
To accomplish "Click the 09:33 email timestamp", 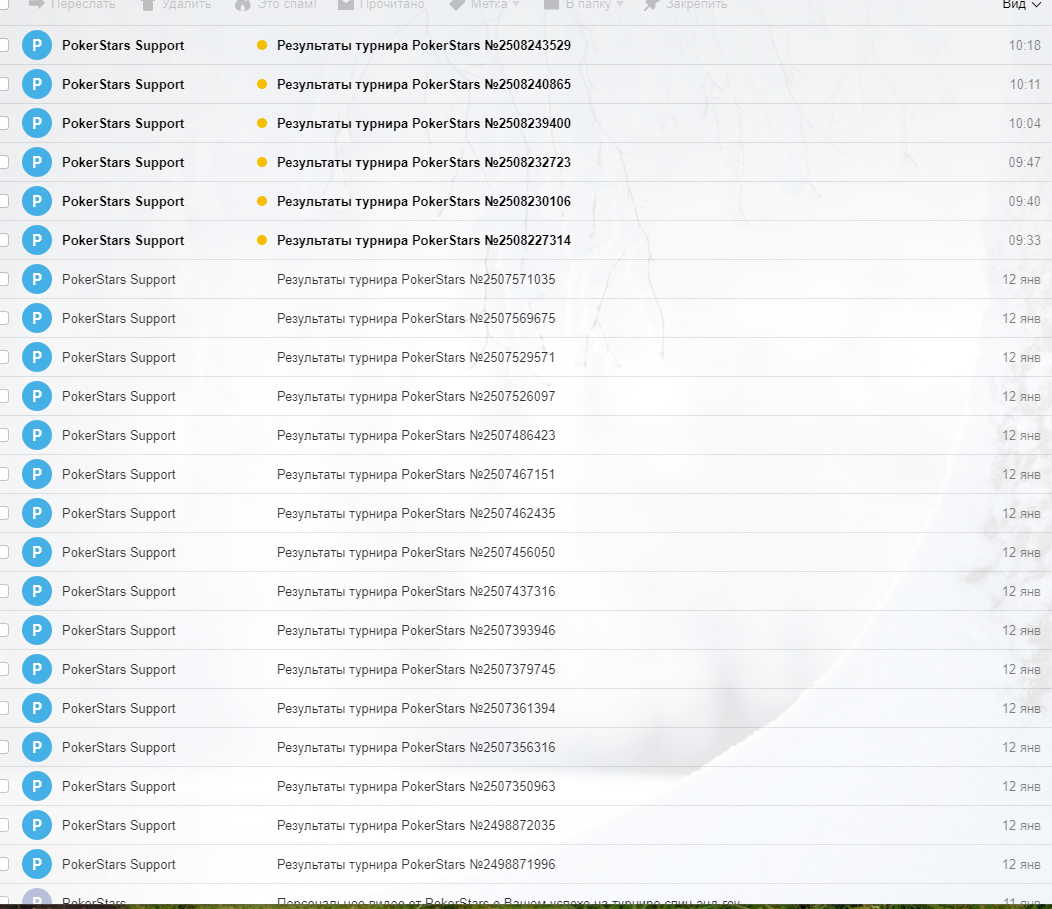I will (x=1024, y=240).
